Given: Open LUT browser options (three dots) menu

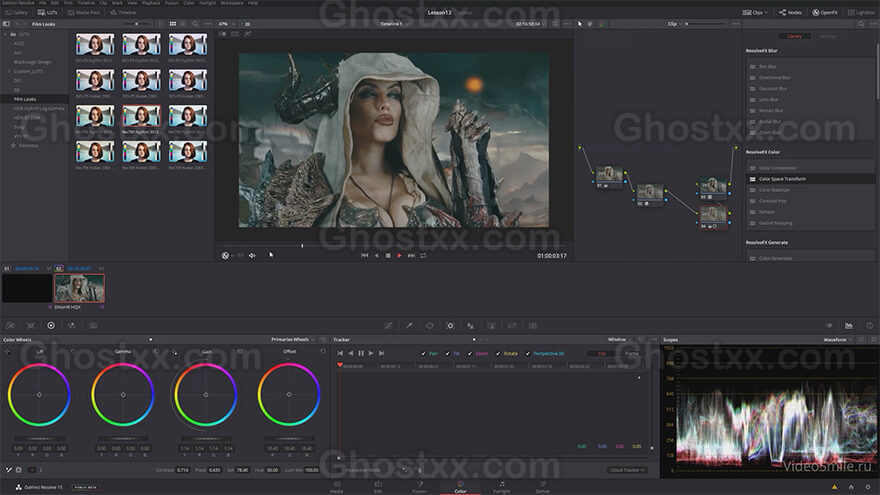Looking at the screenshot, I should point(208,24).
